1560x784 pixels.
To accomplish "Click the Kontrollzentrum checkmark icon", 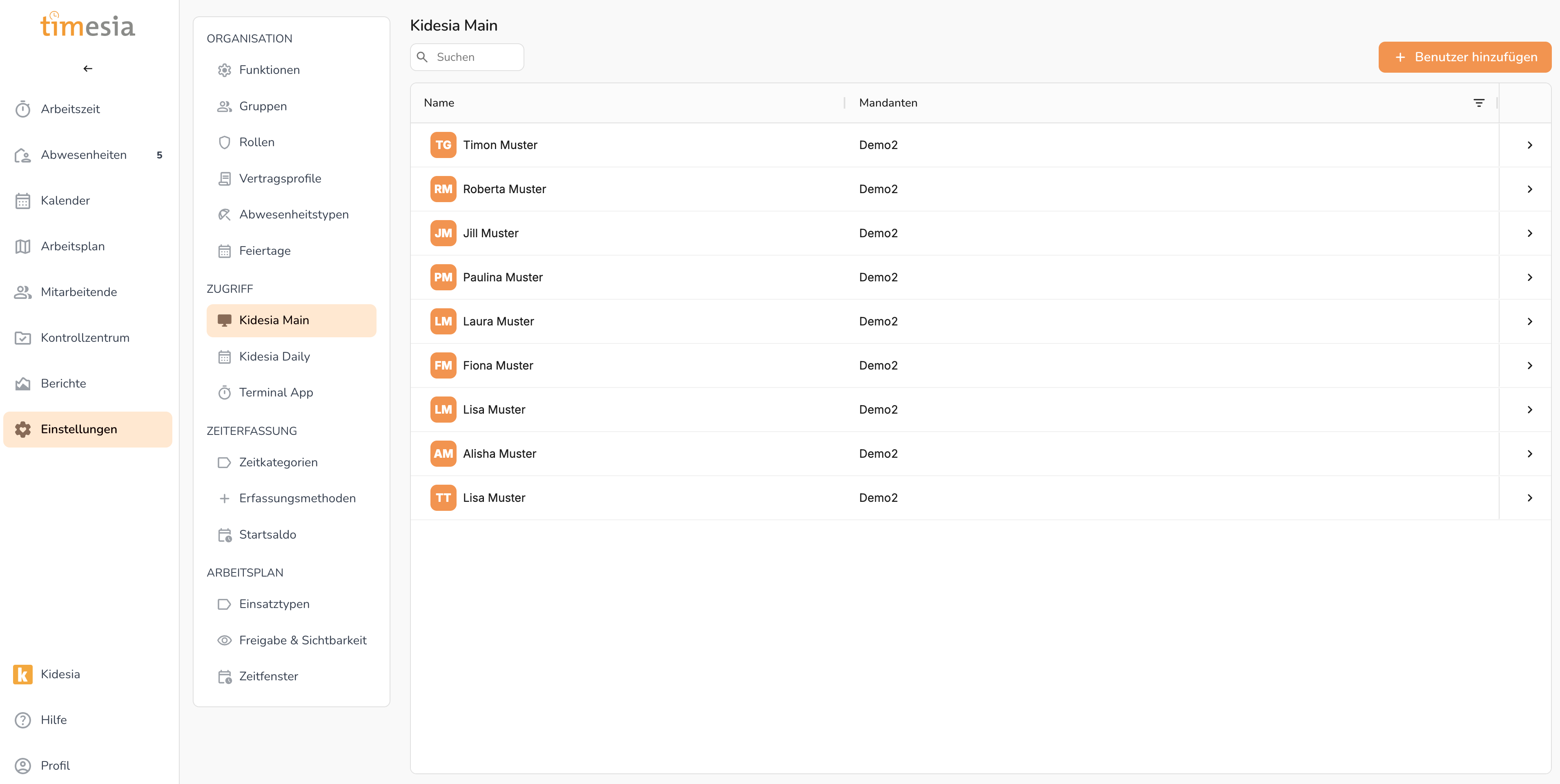I will coord(22,338).
